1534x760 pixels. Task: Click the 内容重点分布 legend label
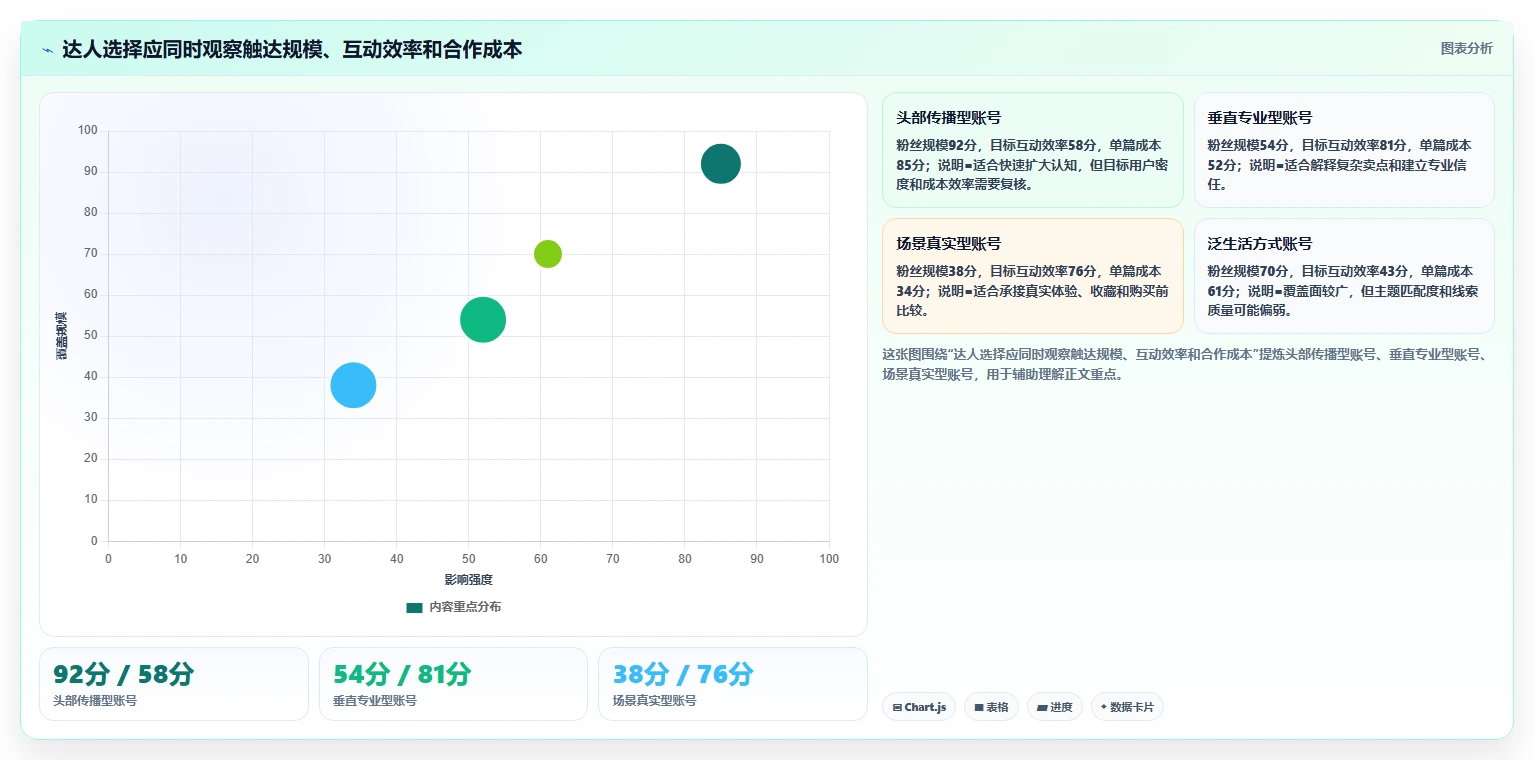[x=465, y=607]
